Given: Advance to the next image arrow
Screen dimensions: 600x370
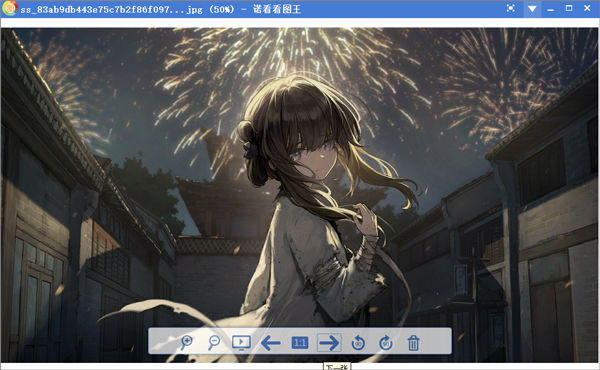Looking at the screenshot, I should click(x=329, y=342).
